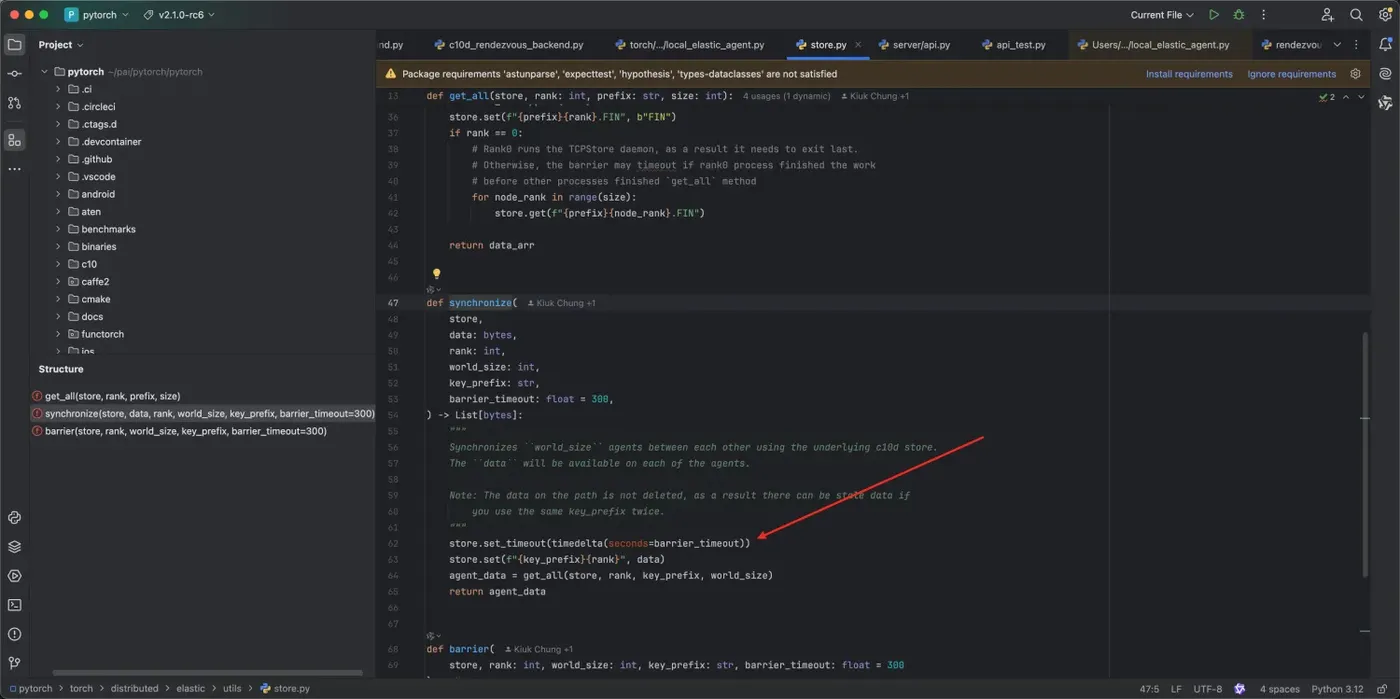The height and width of the screenshot is (699, 1400).
Task: Change UTF-8 file encoding
Action: [1207, 688]
